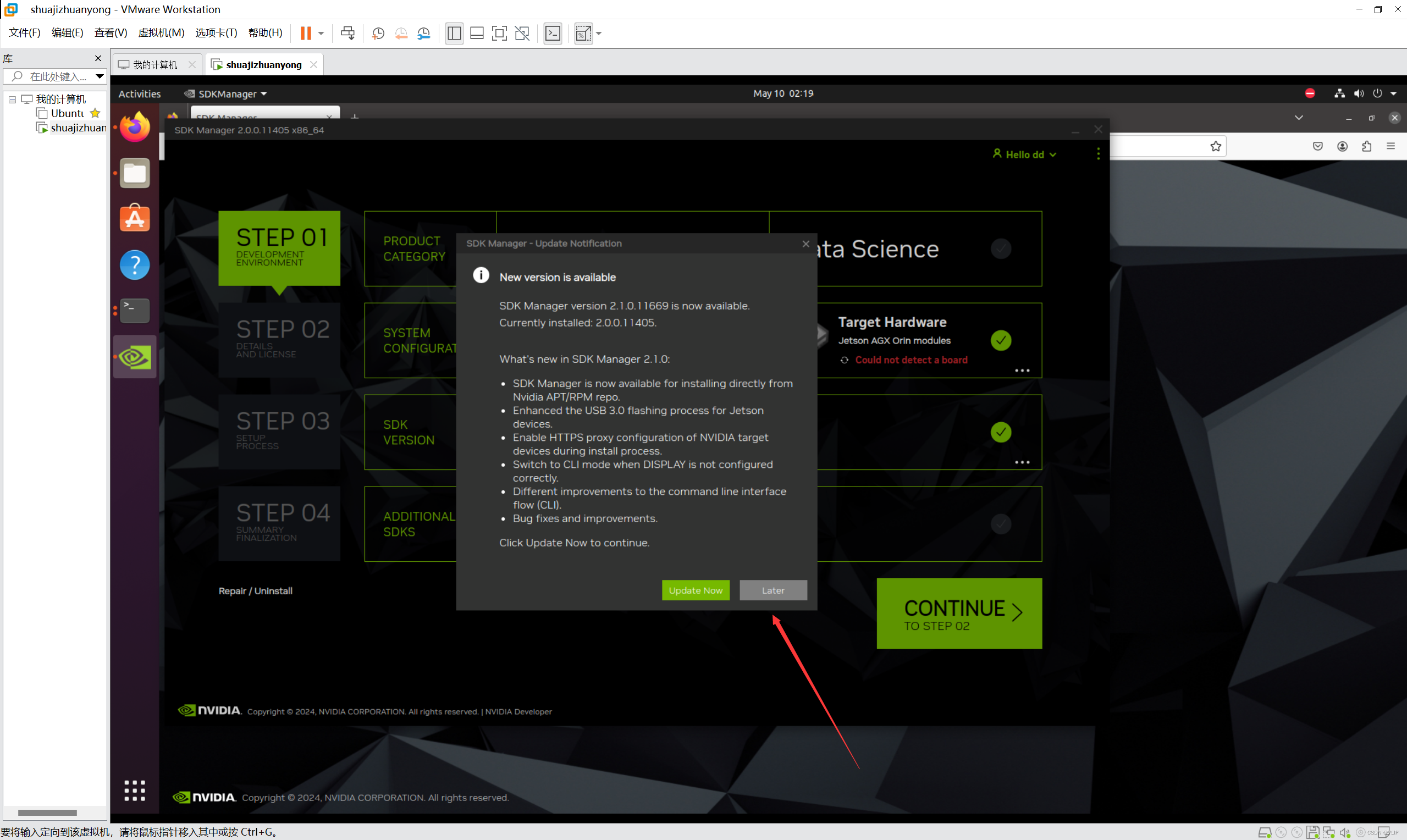
Task: Click the NVIDIA SDK Manager dock icon
Action: (x=135, y=357)
